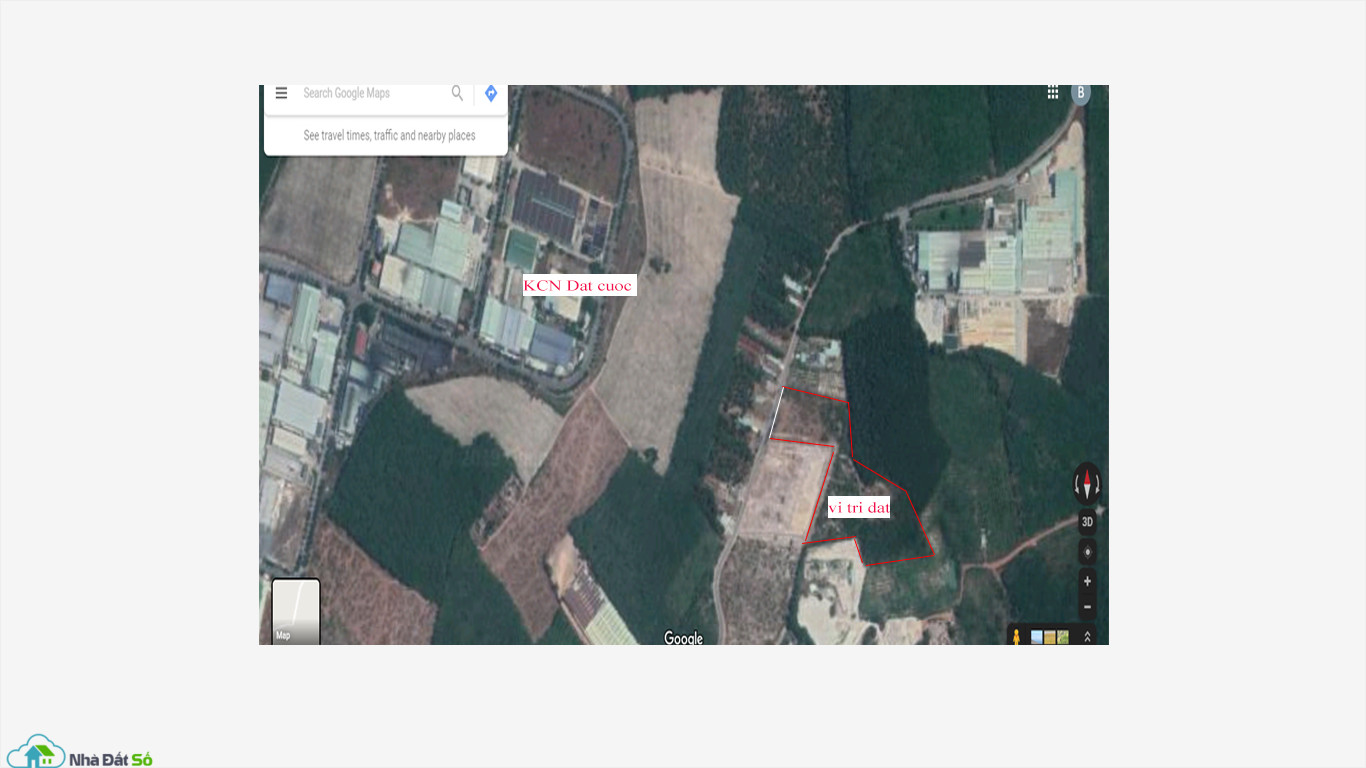Screen dimensions: 1366x768
Task: Zoom out with the minus button
Action: (x=1087, y=607)
